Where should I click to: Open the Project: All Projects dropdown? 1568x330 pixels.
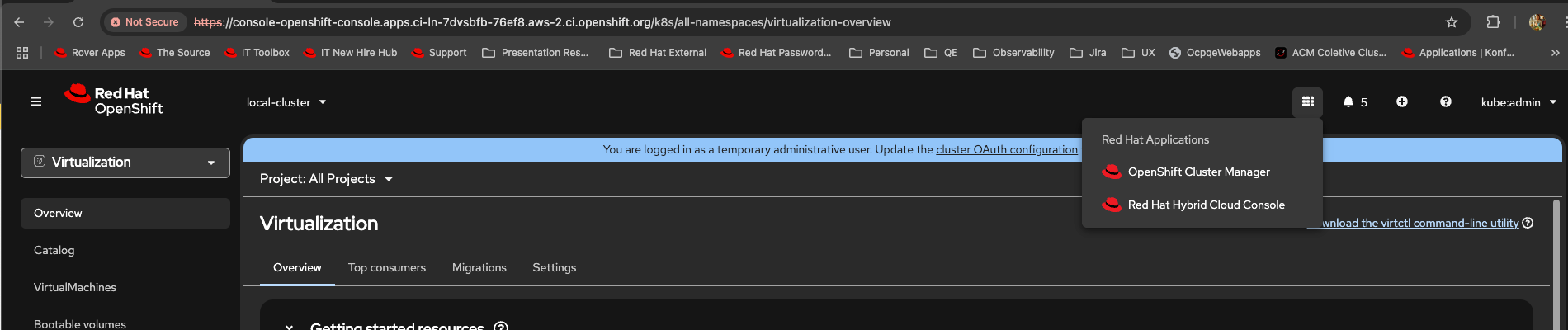(x=326, y=179)
